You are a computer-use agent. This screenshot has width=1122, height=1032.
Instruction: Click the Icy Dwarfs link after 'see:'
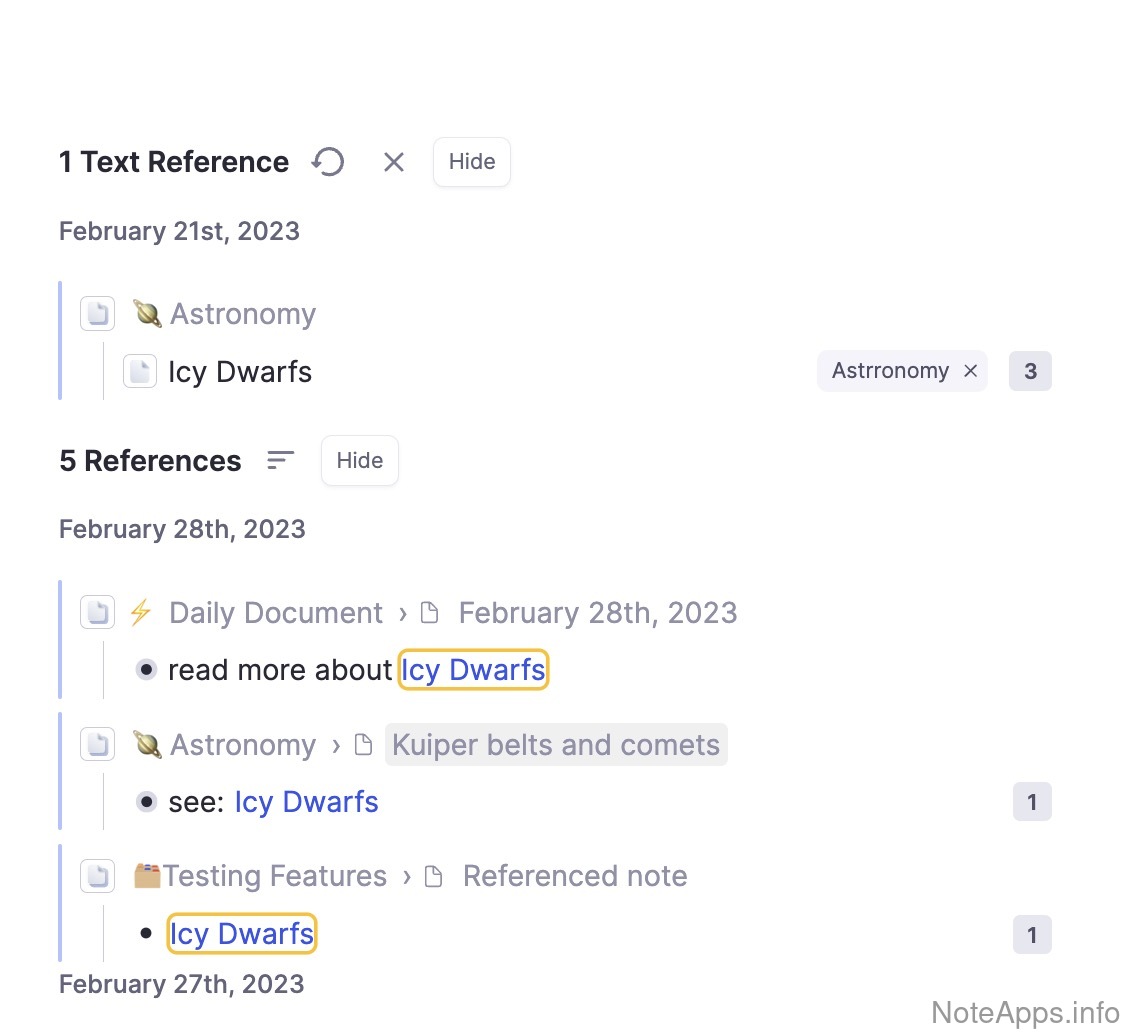(x=306, y=802)
